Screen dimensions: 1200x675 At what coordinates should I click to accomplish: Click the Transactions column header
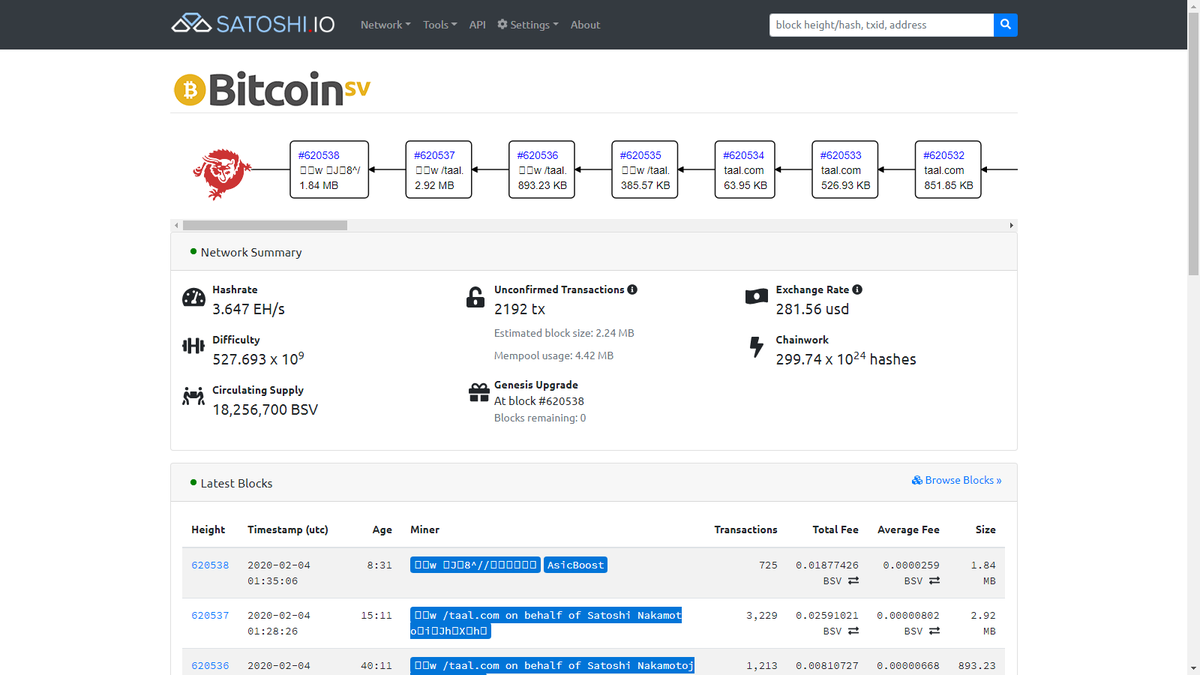(745, 529)
